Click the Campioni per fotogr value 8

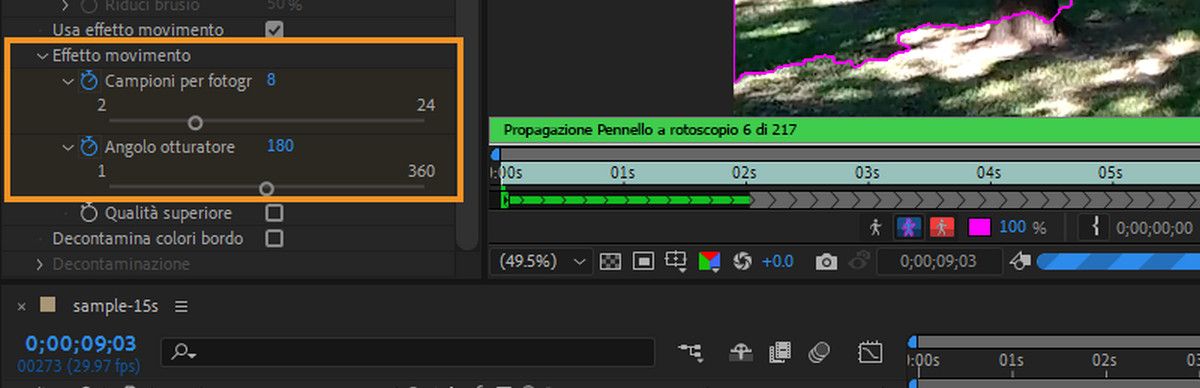point(271,80)
